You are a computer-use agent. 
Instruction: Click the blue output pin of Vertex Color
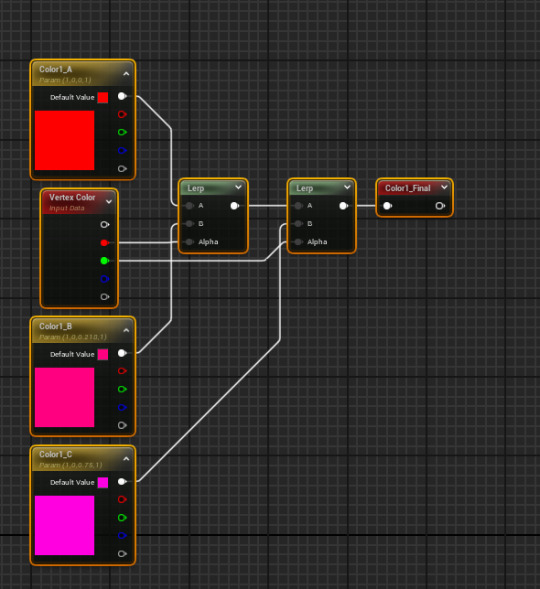click(x=105, y=279)
